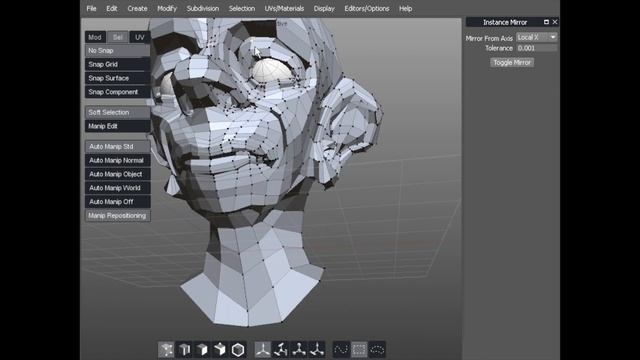The height and width of the screenshot is (360, 640).
Task: Switch to the Sel tab
Action: pyautogui.click(x=118, y=37)
